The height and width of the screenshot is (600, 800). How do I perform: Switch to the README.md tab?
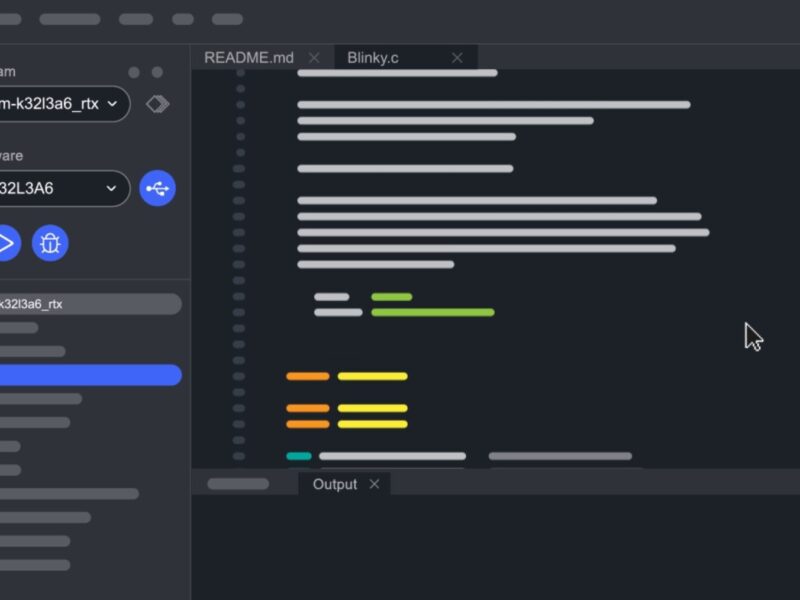pos(249,58)
